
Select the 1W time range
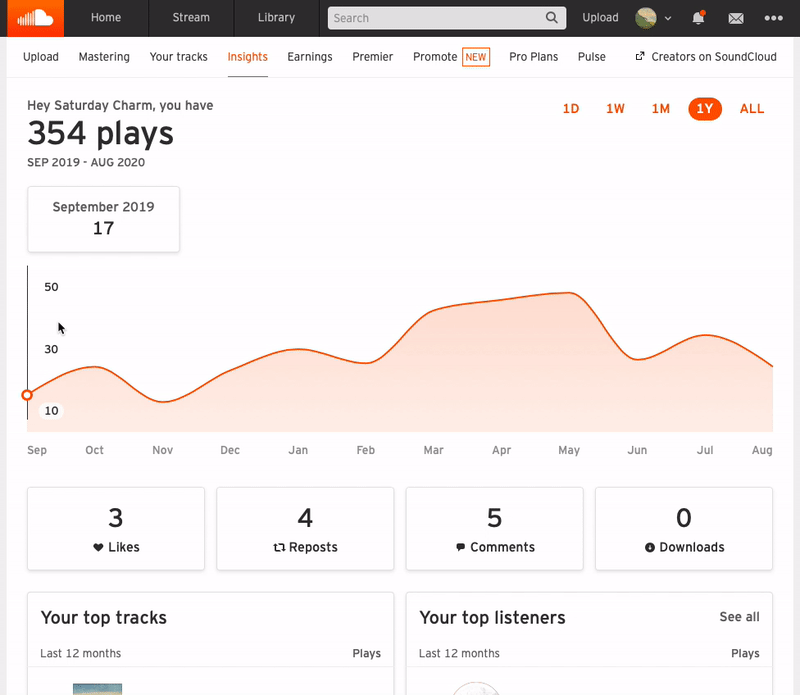click(x=615, y=109)
